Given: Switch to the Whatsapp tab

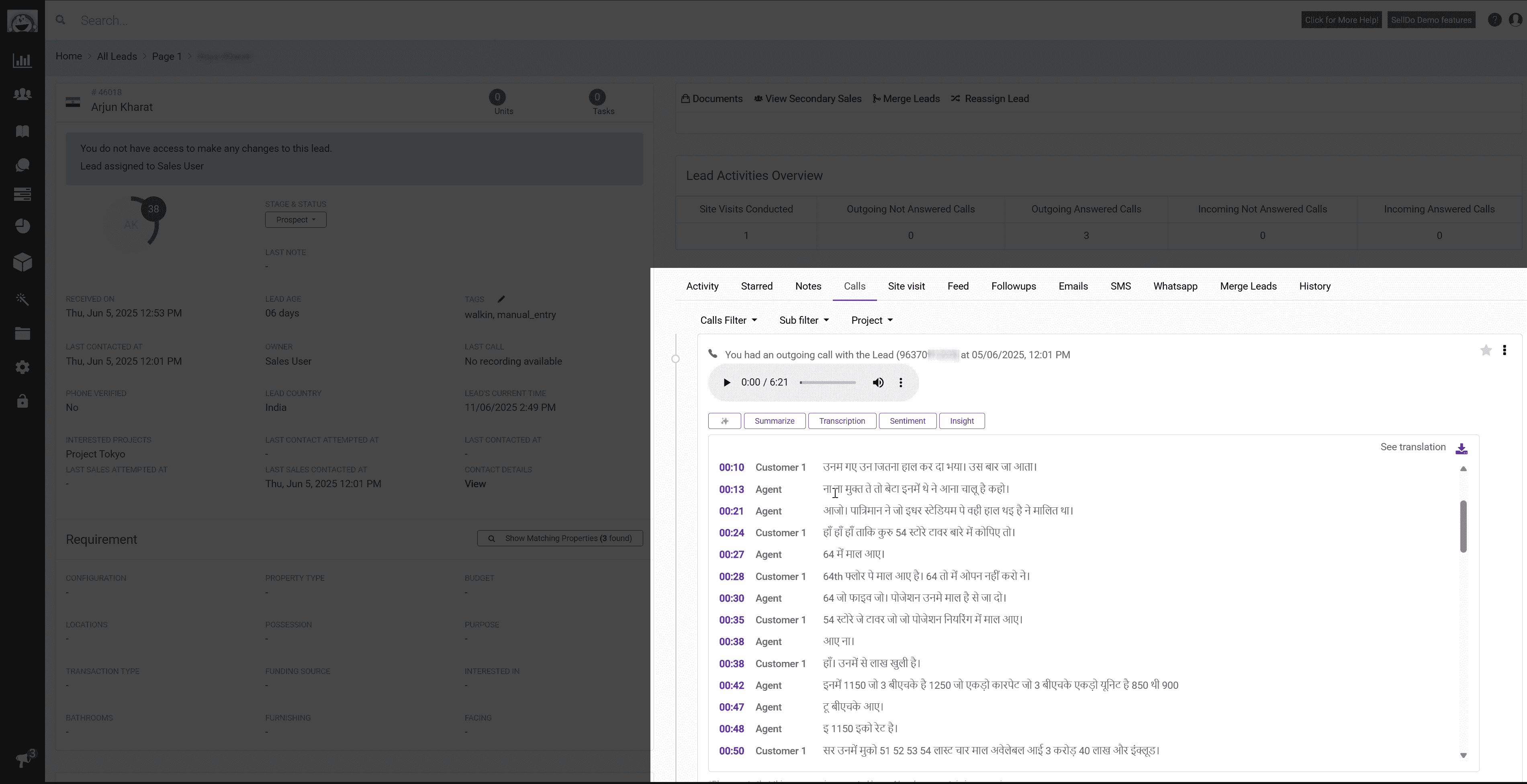Looking at the screenshot, I should (x=1175, y=286).
